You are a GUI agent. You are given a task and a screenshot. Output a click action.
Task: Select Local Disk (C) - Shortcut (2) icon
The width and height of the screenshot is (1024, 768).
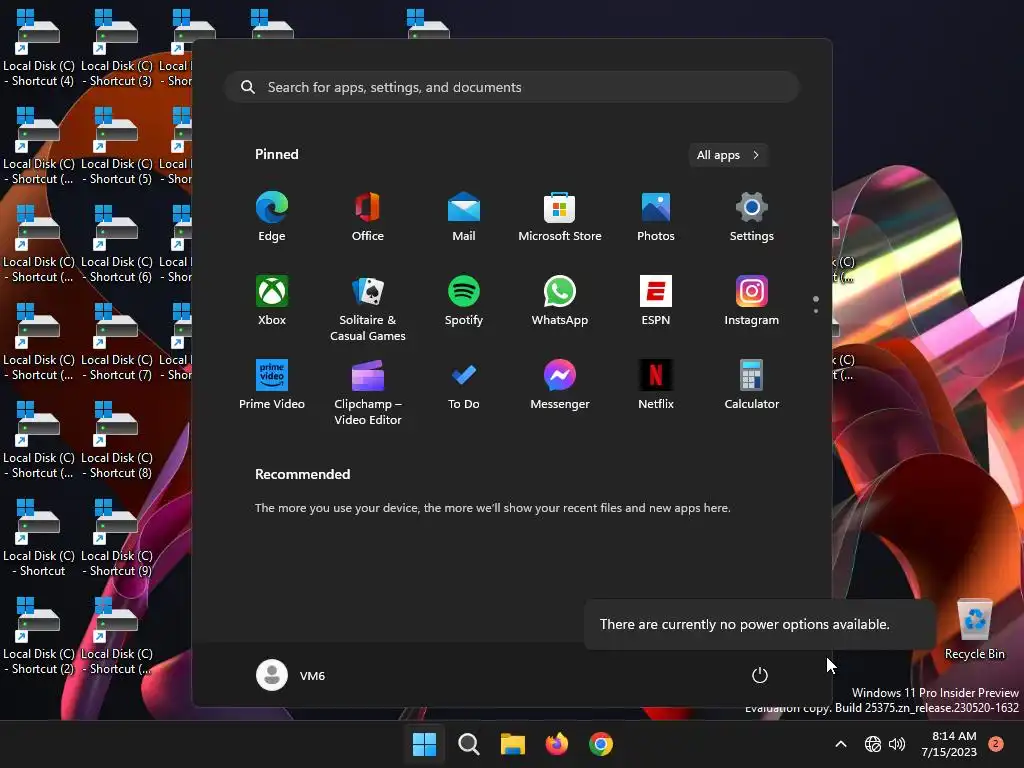[x=39, y=636]
